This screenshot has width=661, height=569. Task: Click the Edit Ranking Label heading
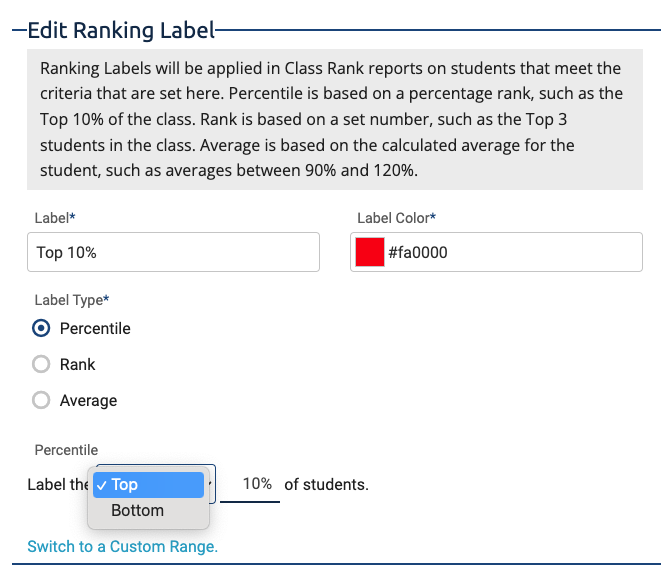(x=121, y=31)
